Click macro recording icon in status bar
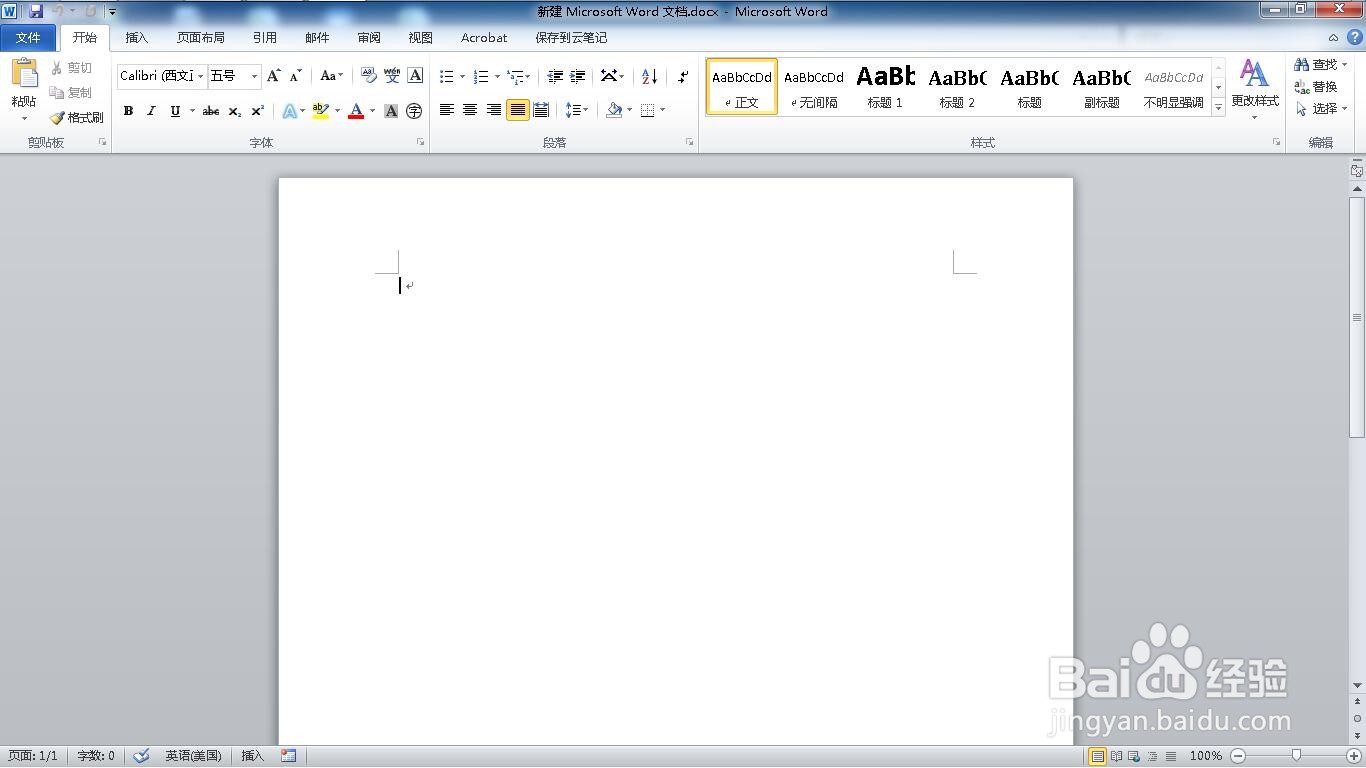The image size is (1366, 768). click(288, 756)
